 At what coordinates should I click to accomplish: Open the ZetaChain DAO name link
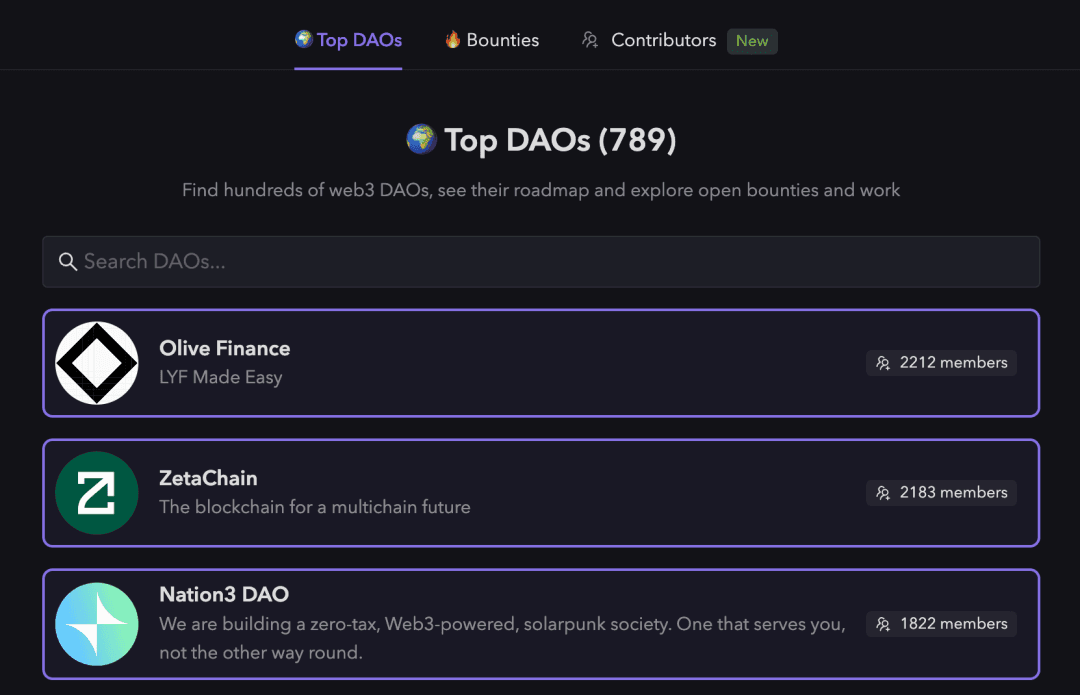coord(208,478)
